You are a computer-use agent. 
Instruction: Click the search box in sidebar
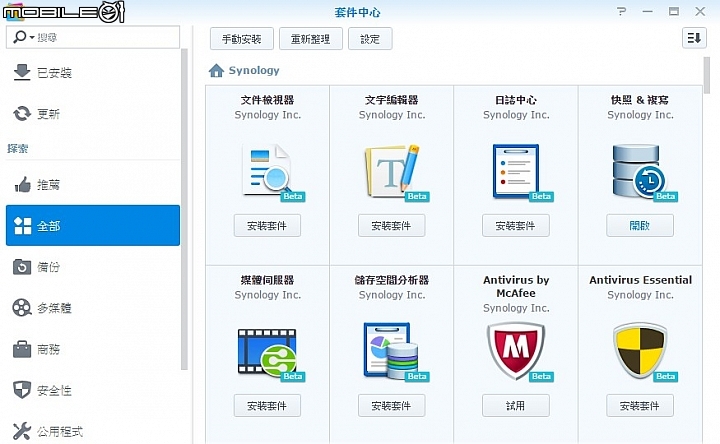click(x=93, y=37)
